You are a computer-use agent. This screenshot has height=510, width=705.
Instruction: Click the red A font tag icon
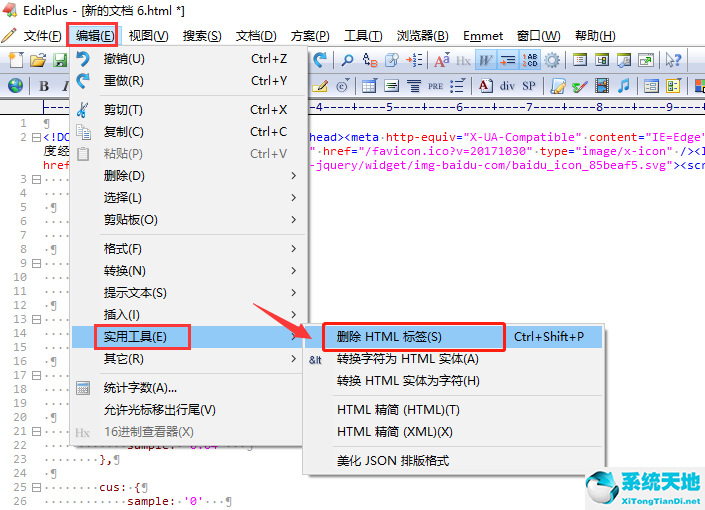(485, 85)
